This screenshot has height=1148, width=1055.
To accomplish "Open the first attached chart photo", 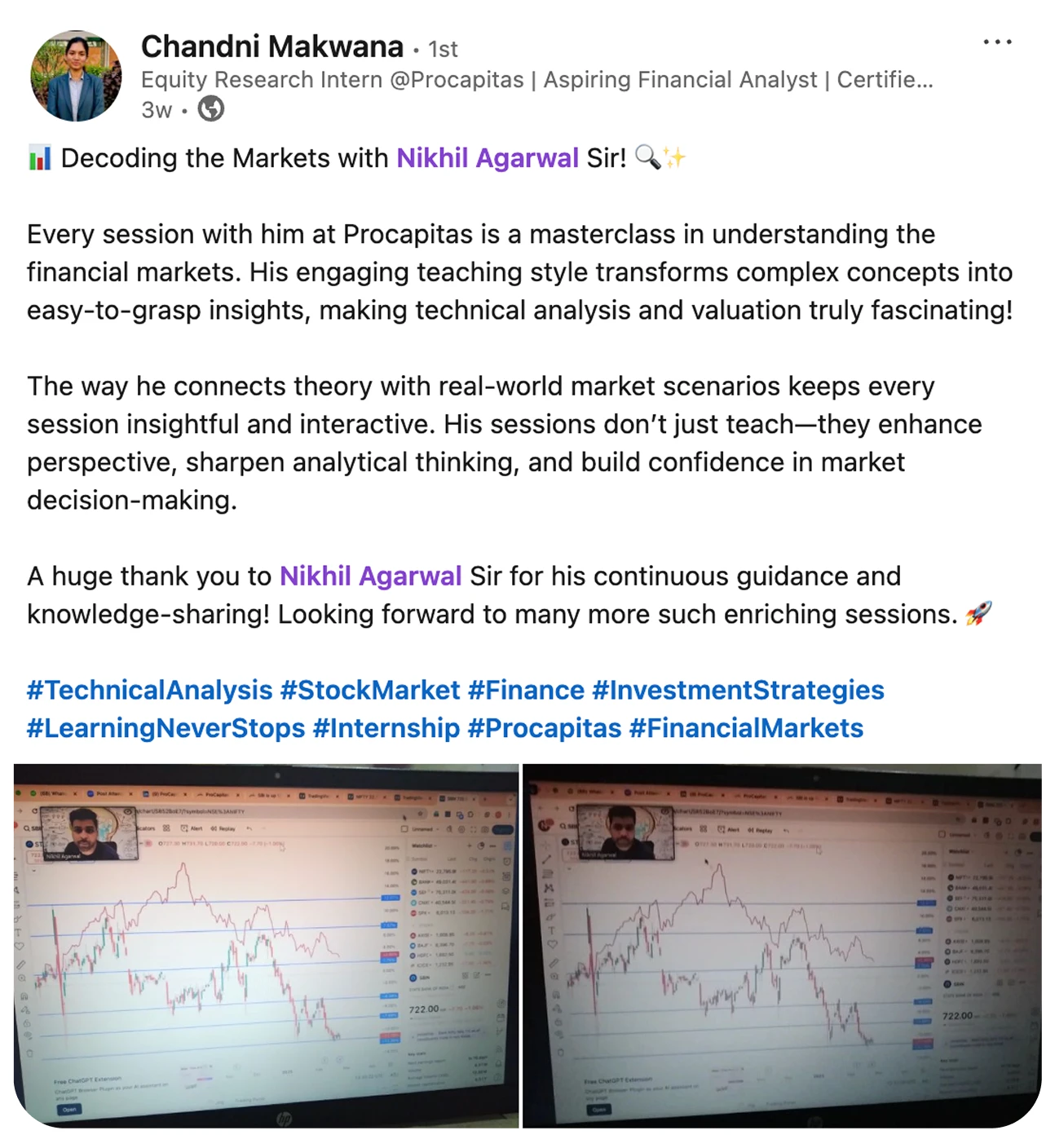I will click(x=266, y=946).
